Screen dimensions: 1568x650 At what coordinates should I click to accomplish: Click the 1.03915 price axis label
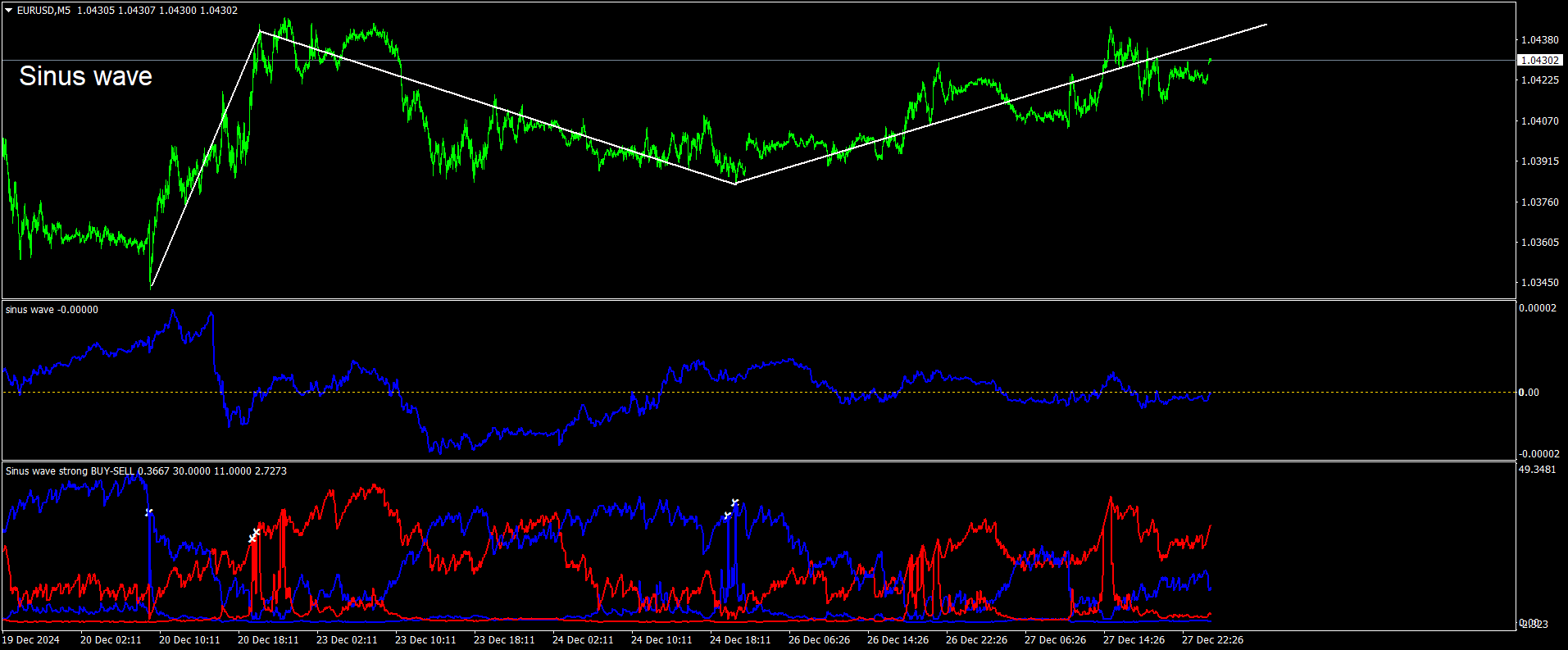[x=1540, y=161]
